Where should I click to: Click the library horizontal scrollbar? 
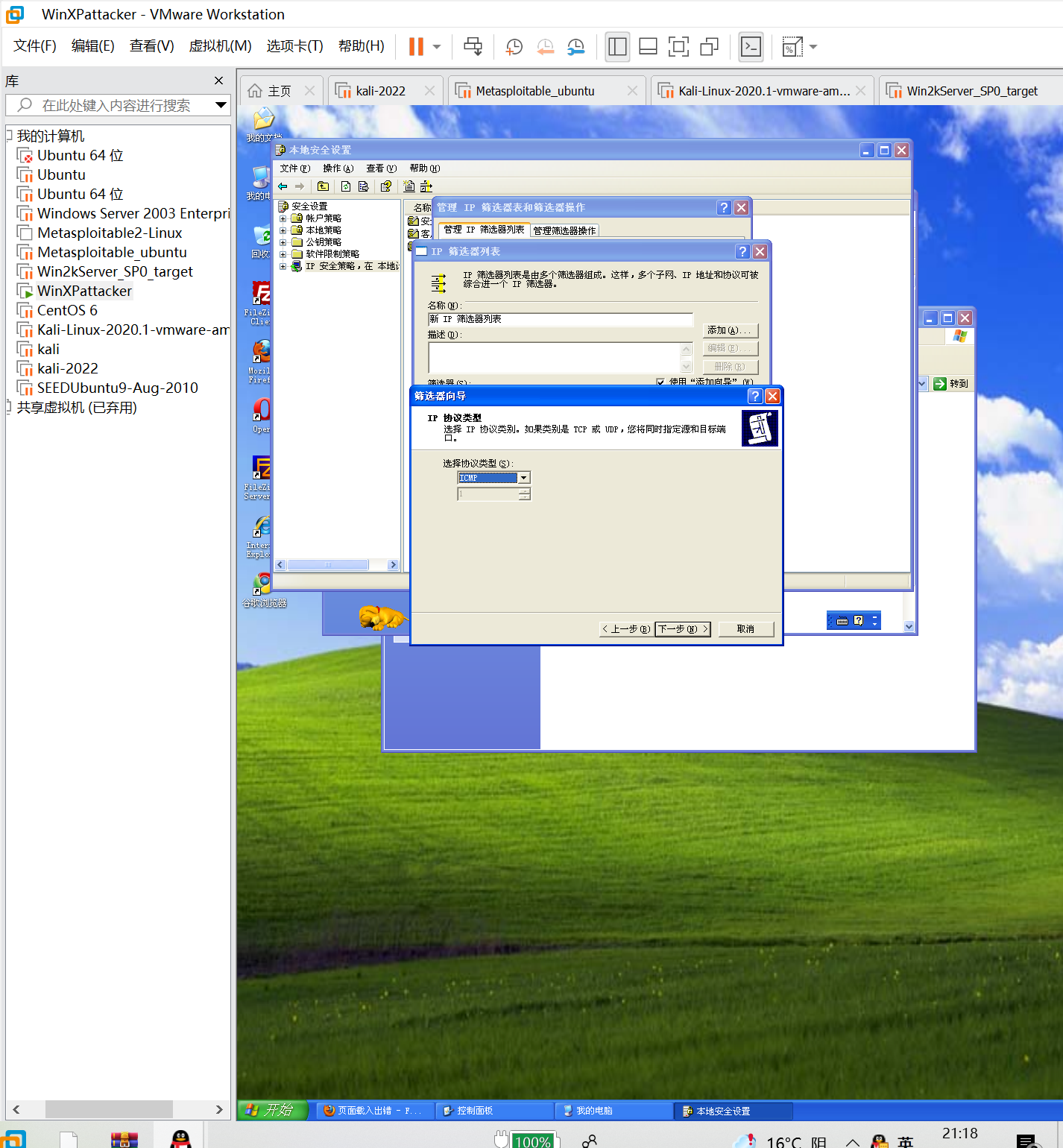tap(109, 1108)
